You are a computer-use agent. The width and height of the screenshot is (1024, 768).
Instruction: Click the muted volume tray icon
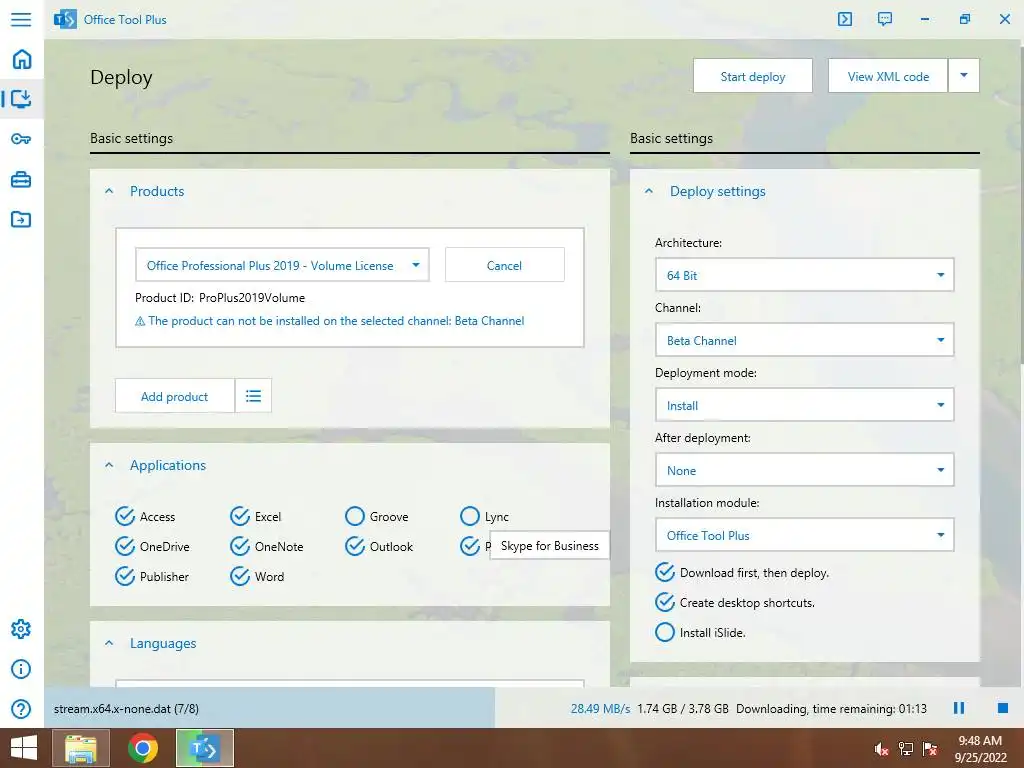pos(882,749)
